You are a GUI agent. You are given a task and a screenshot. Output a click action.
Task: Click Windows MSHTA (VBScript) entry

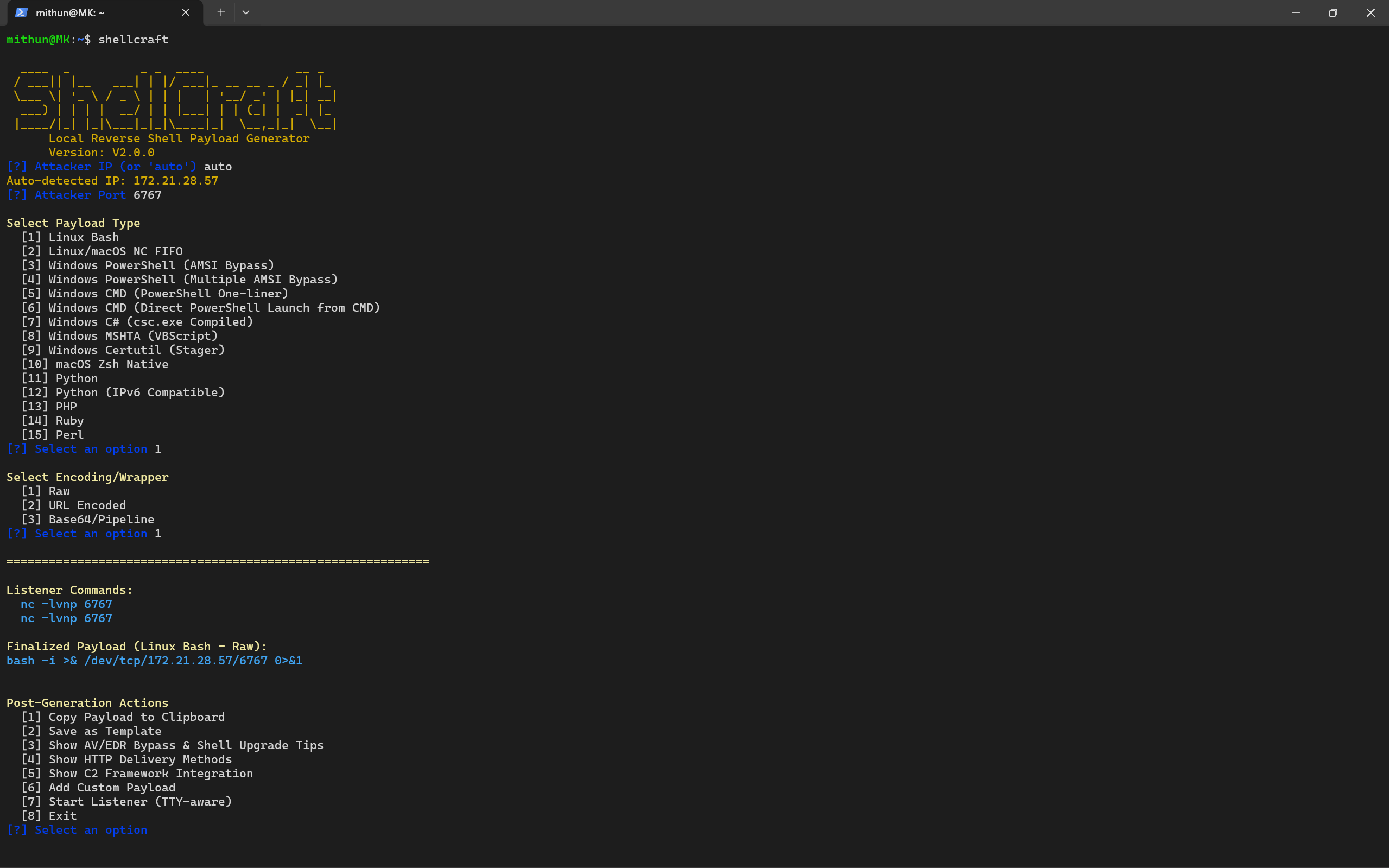[119, 336]
